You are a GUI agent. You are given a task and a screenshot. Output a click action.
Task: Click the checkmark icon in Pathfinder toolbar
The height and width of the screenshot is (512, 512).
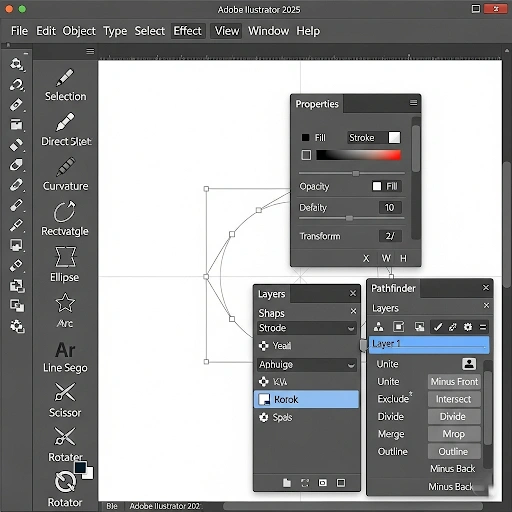point(438,327)
